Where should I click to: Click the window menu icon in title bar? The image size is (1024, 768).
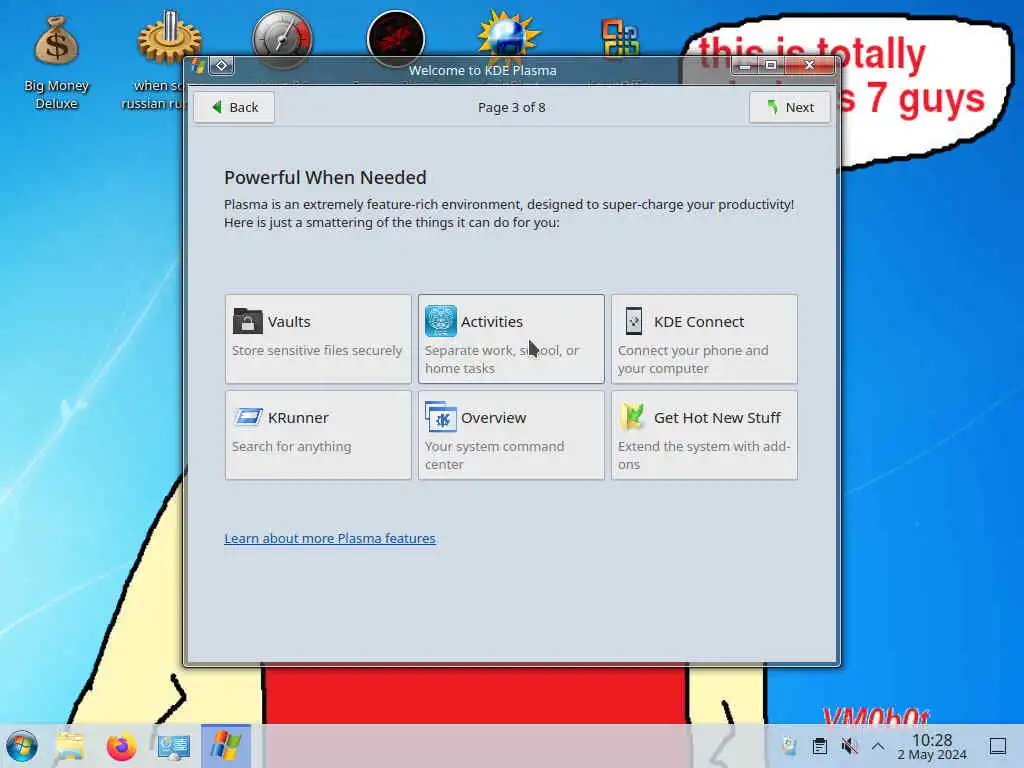[198, 66]
